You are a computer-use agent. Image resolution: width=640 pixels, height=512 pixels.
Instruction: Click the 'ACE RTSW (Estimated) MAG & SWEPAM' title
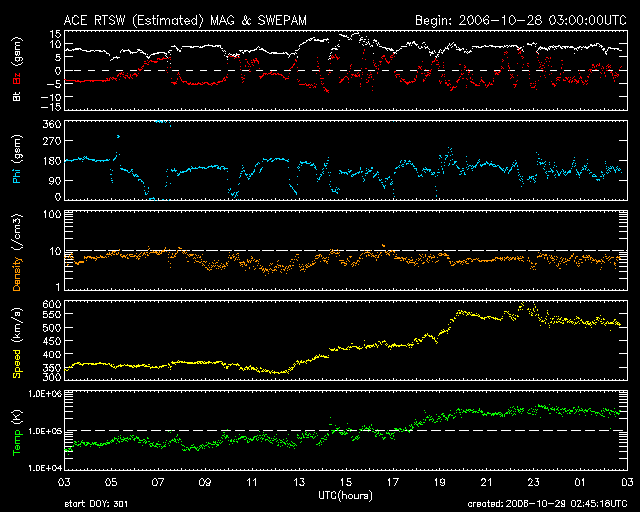185,20
